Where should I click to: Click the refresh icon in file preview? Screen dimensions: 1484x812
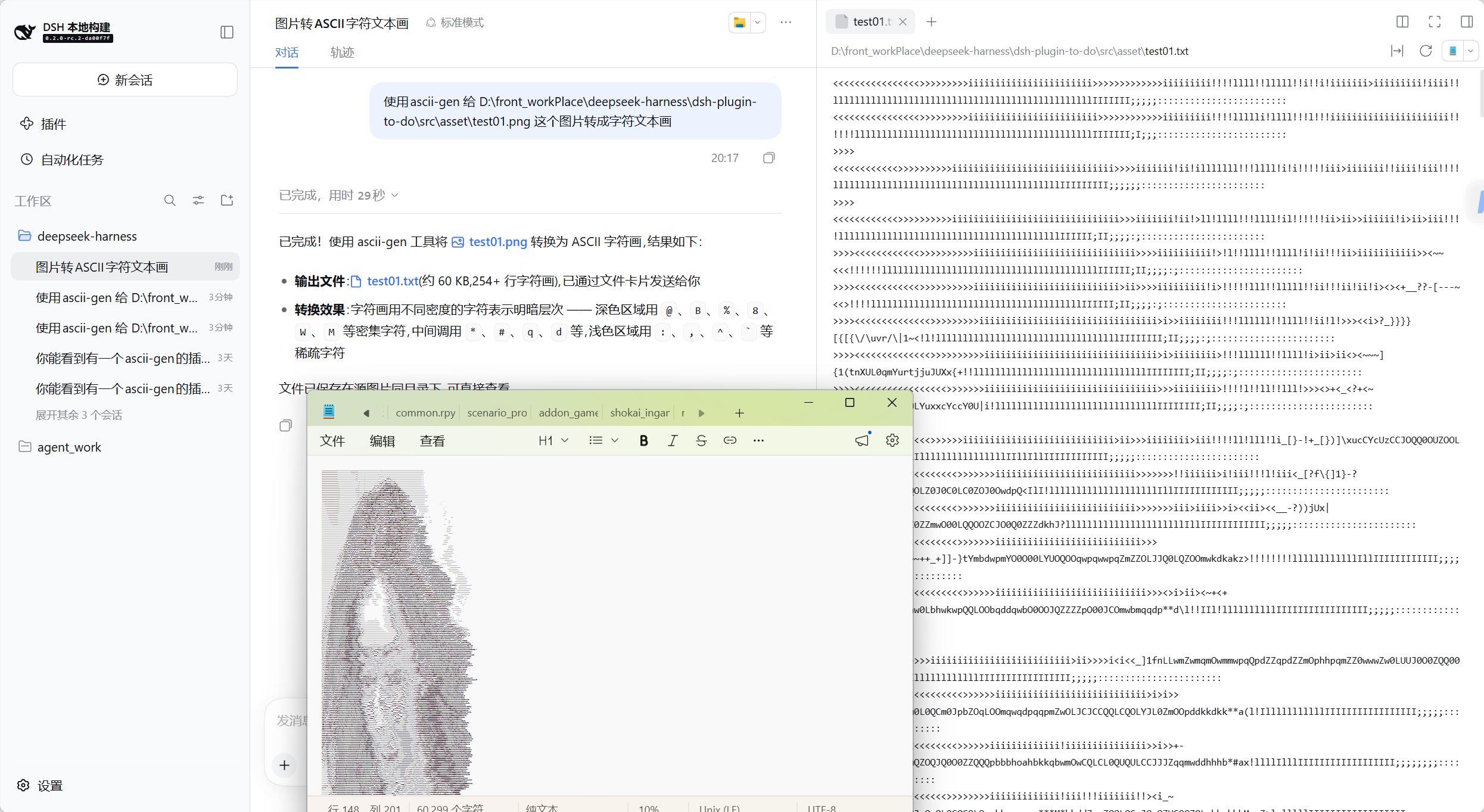coord(1426,51)
